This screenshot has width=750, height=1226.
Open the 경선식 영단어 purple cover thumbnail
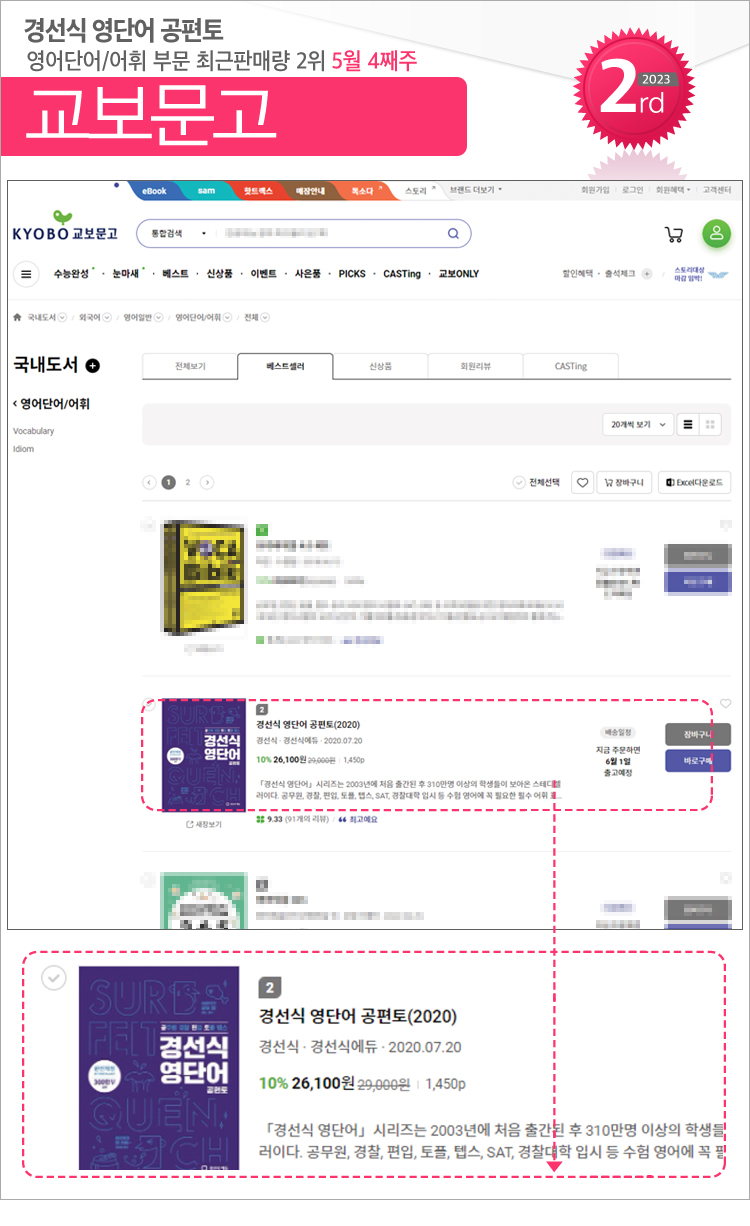[204, 755]
